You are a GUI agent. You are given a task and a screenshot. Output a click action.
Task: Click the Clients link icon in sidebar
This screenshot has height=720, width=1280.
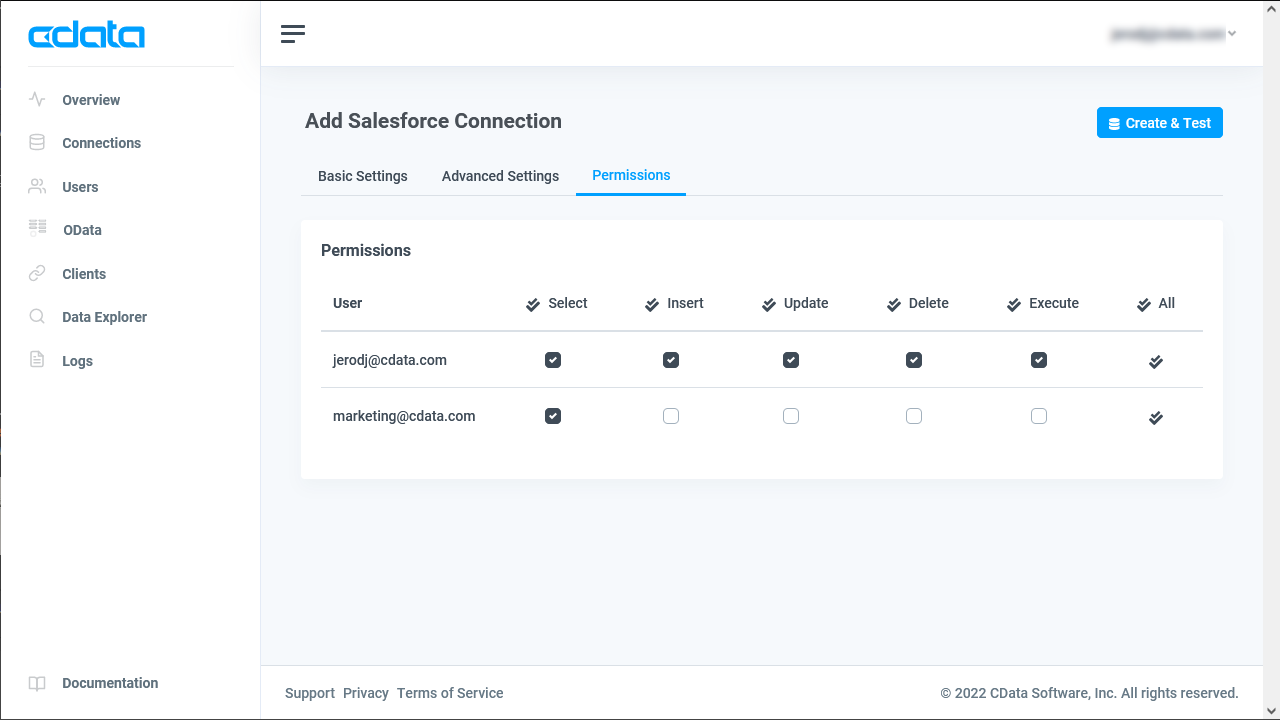(x=37, y=274)
